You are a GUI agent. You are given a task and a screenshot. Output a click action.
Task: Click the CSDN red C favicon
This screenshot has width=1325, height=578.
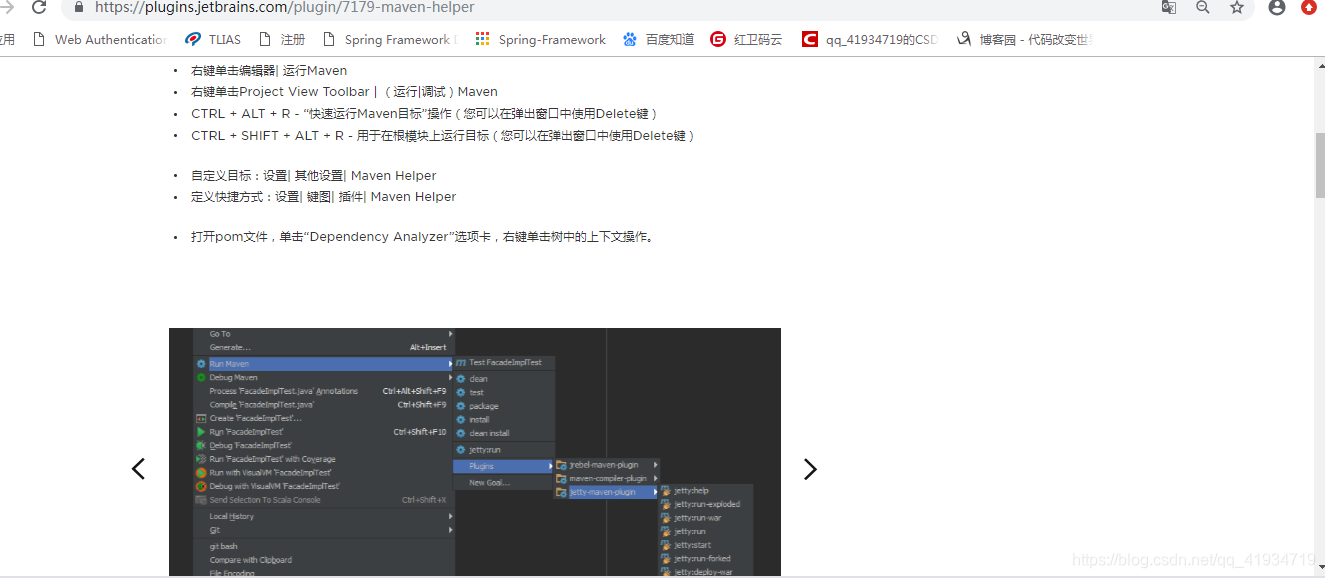click(x=808, y=39)
